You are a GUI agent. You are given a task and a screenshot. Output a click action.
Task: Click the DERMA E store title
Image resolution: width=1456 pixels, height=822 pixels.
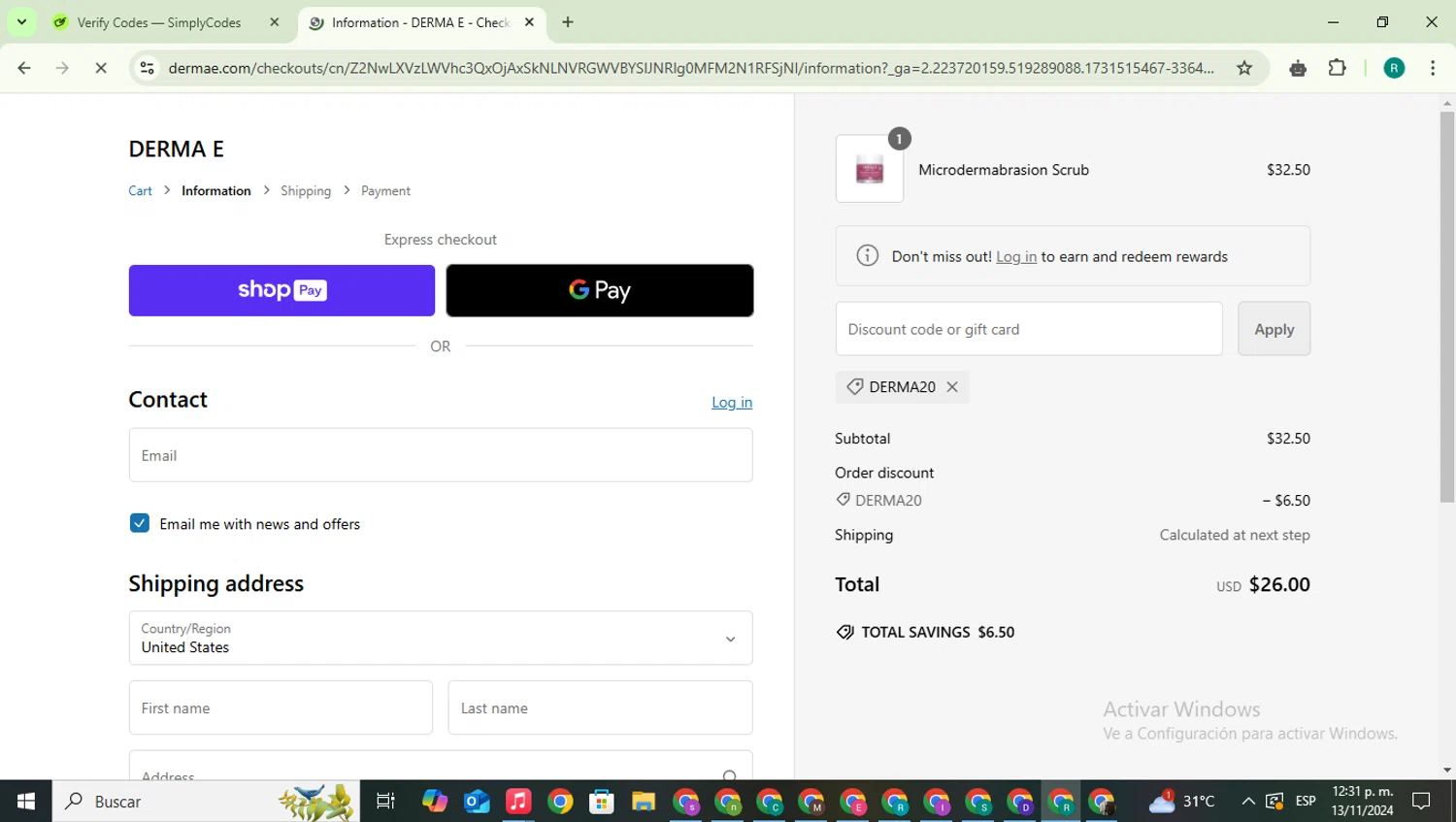pos(177,148)
